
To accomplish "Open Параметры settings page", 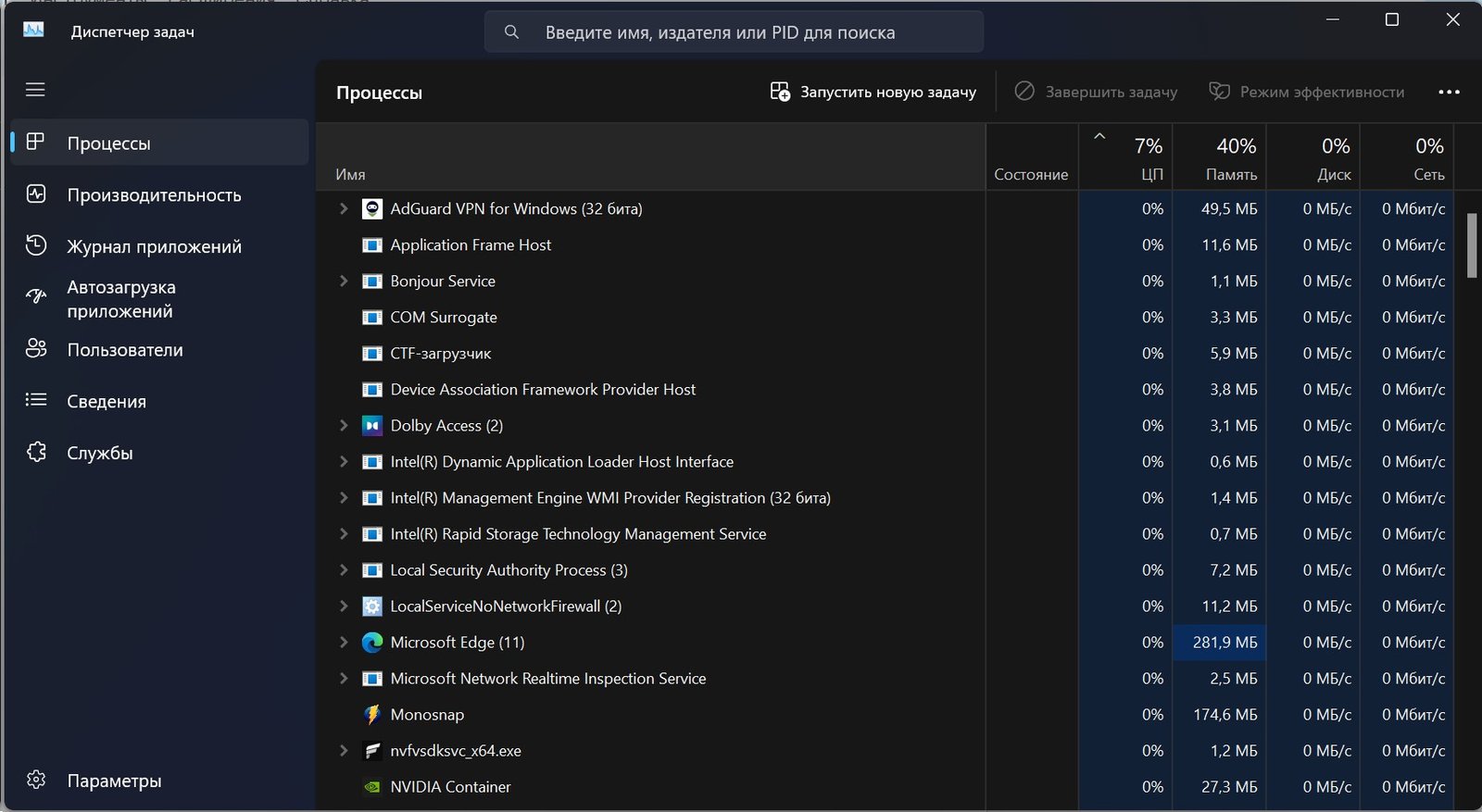I will 159,781.
